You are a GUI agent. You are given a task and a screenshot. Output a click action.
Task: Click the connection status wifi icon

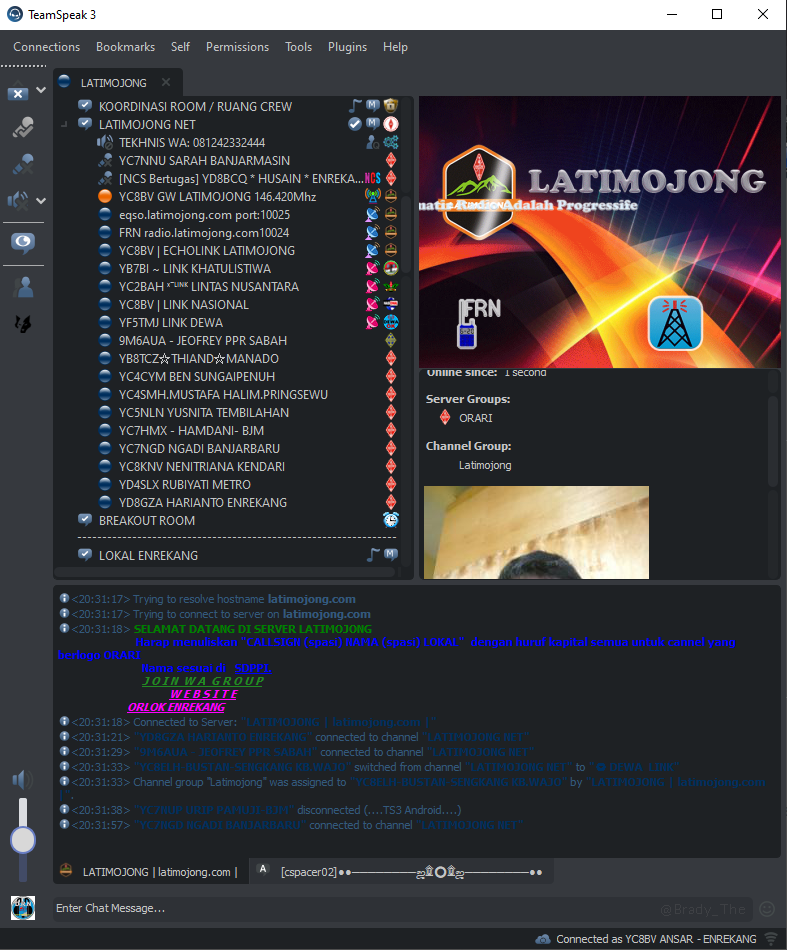tap(771, 939)
